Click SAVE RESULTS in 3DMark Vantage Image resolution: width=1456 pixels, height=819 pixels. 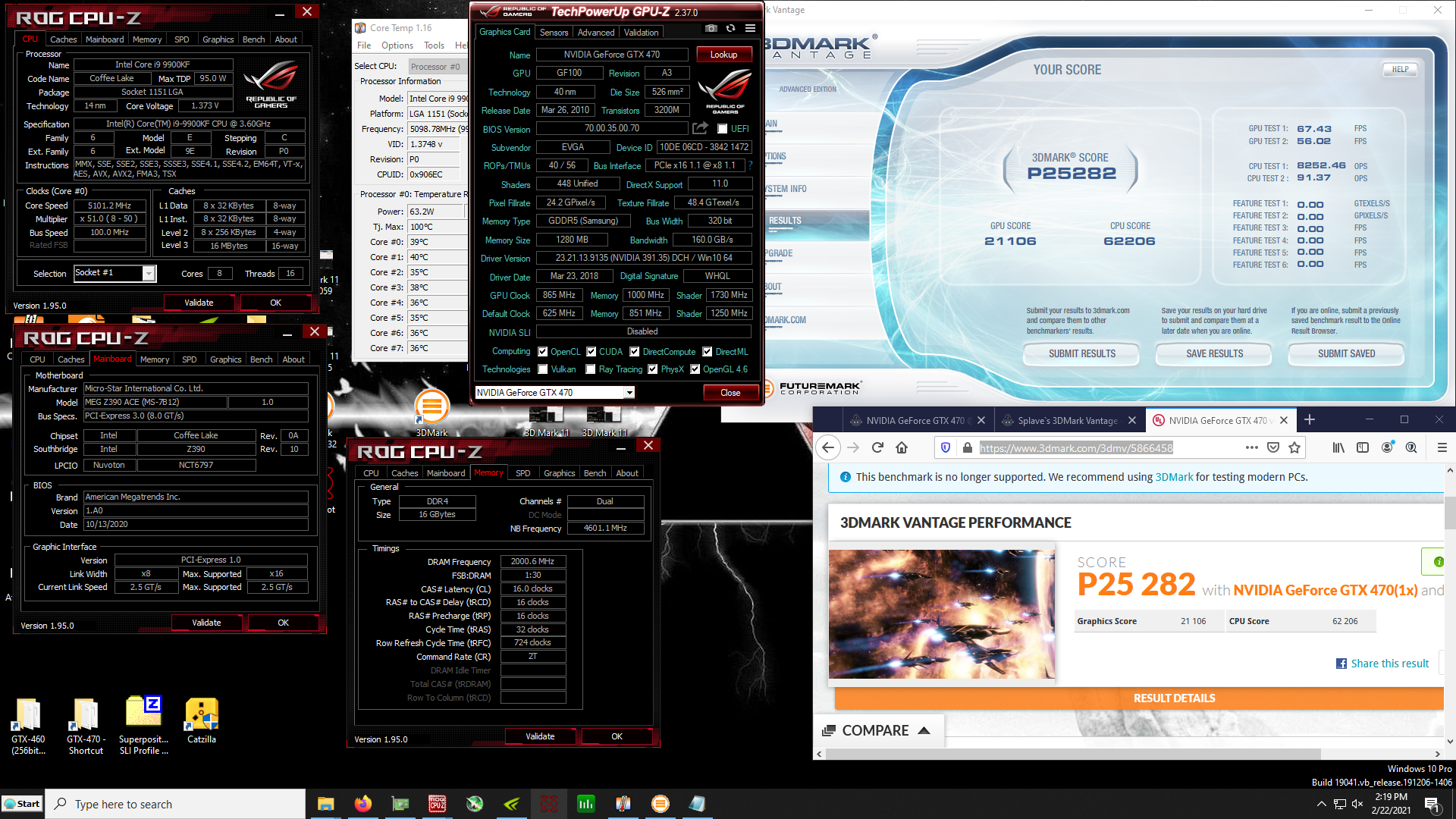click(x=1214, y=353)
